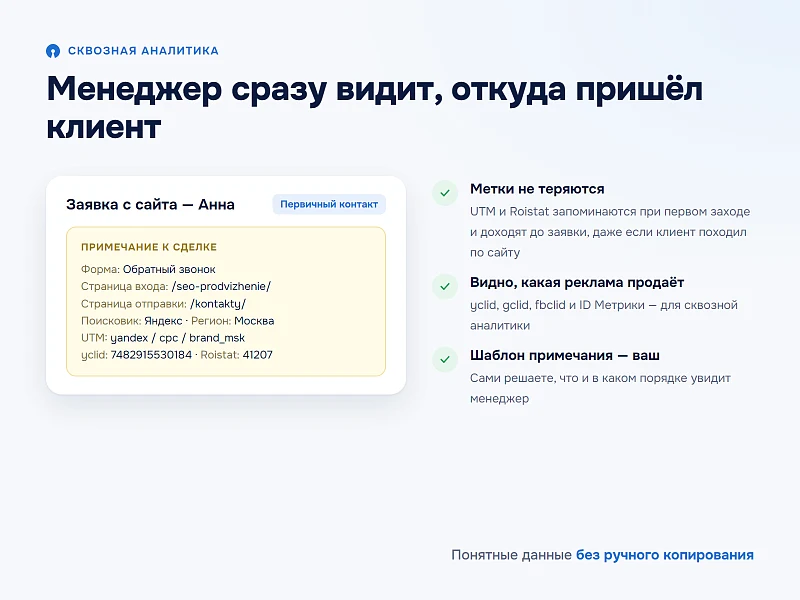Select the entry page value /seo-prodvizhenie/

click(x=221, y=286)
